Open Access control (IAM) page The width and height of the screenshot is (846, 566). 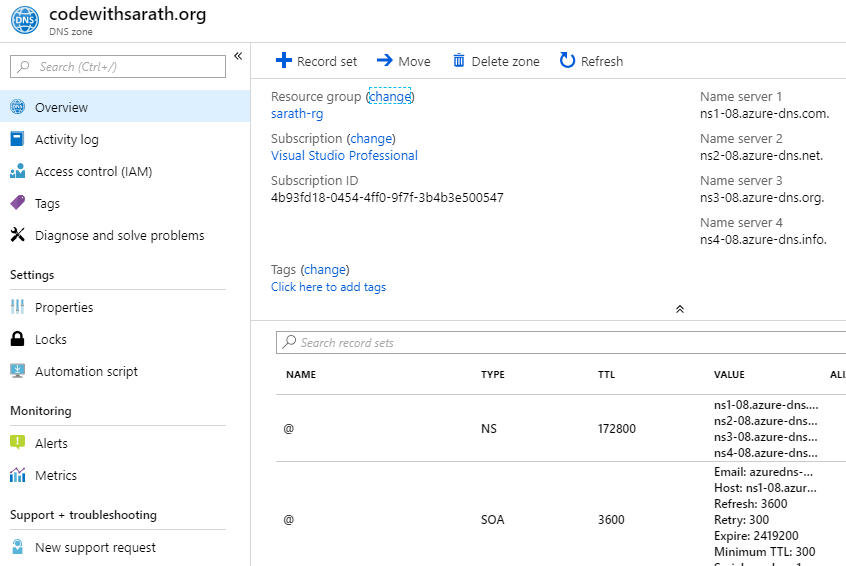(x=93, y=171)
